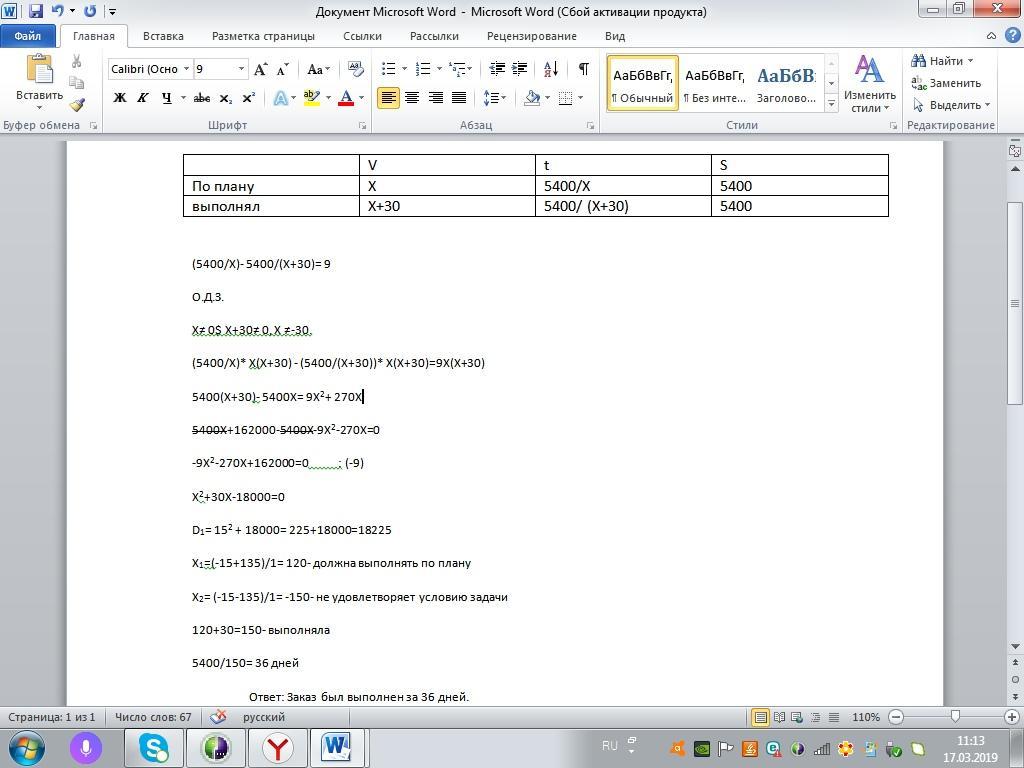Screen dimensions: 1024x768
Task: Click the Заменить button
Action: (x=946, y=83)
